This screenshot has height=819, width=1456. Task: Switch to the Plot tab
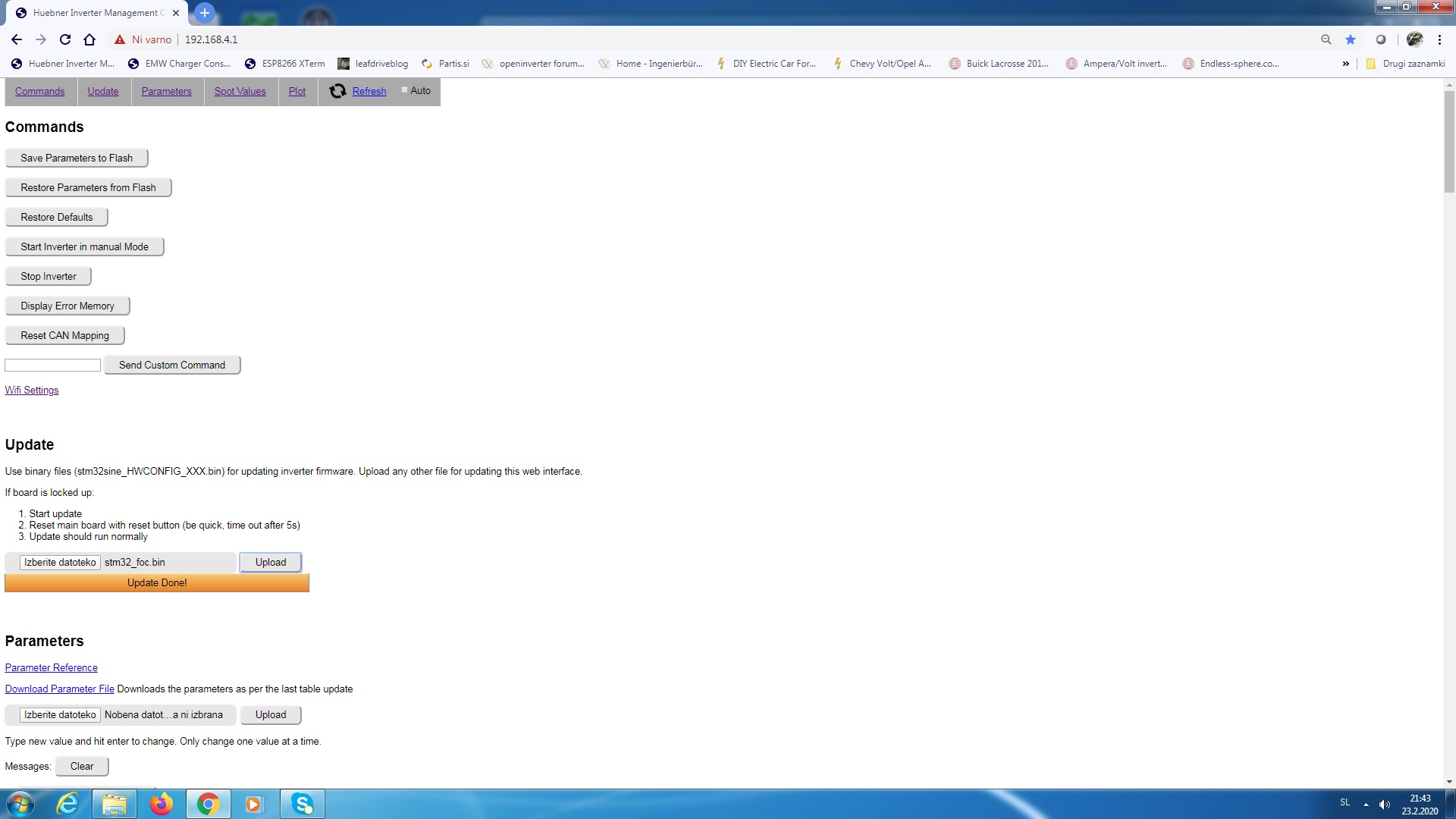click(x=297, y=91)
